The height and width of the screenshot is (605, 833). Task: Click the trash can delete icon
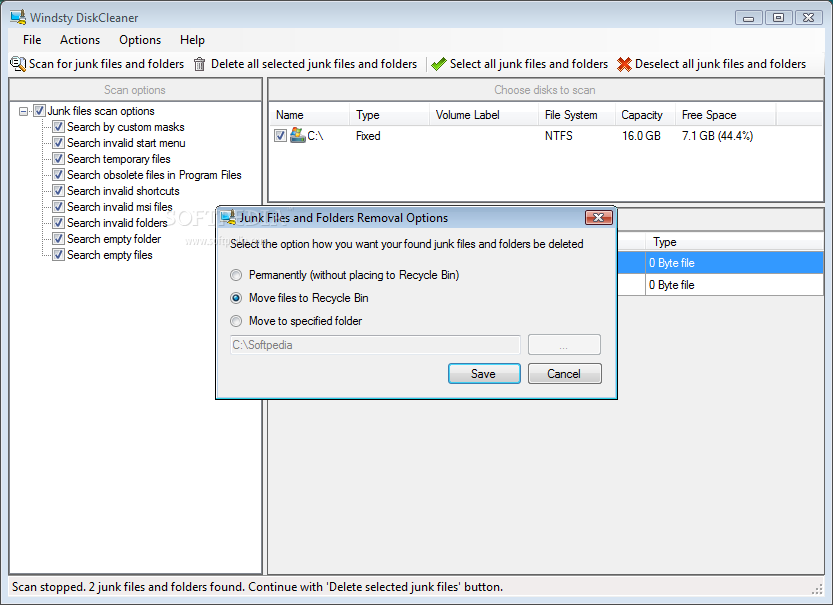pos(199,64)
